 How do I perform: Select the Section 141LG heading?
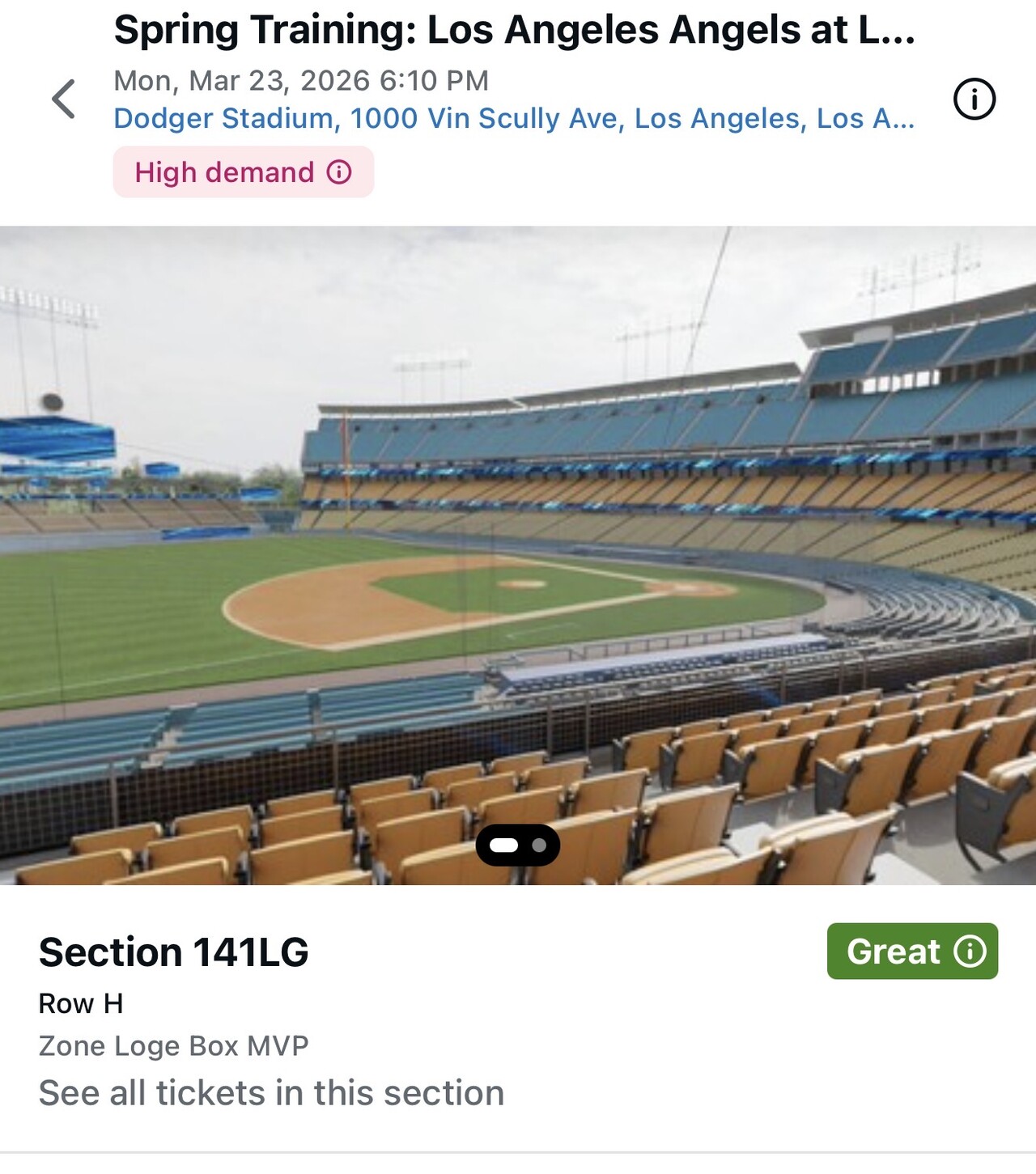174,952
